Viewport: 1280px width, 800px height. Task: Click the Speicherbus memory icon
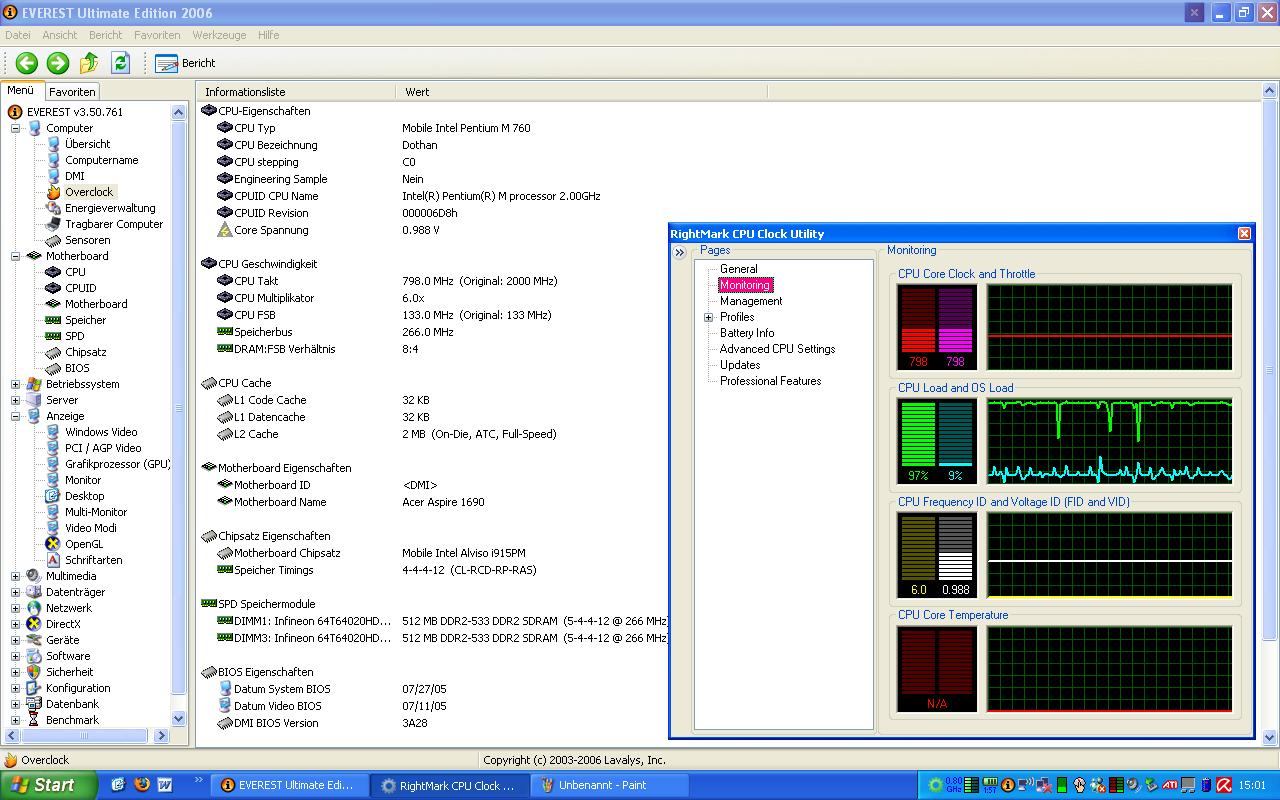[224, 332]
